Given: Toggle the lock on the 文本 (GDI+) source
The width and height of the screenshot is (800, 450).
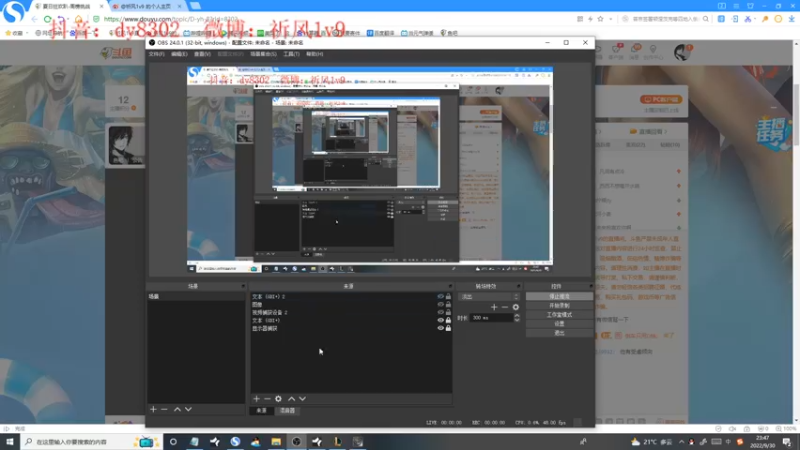Looking at the screenshot, I should tap(448, 320).
